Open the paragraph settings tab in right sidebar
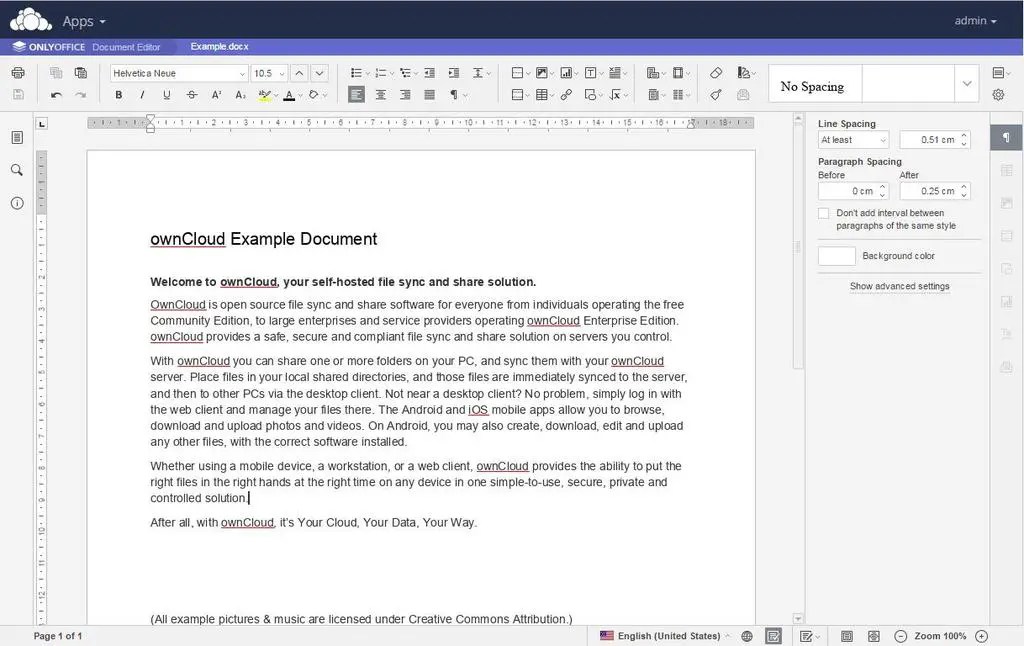Viewport: 1024px width, 646px height. [x=1006, y=137]
